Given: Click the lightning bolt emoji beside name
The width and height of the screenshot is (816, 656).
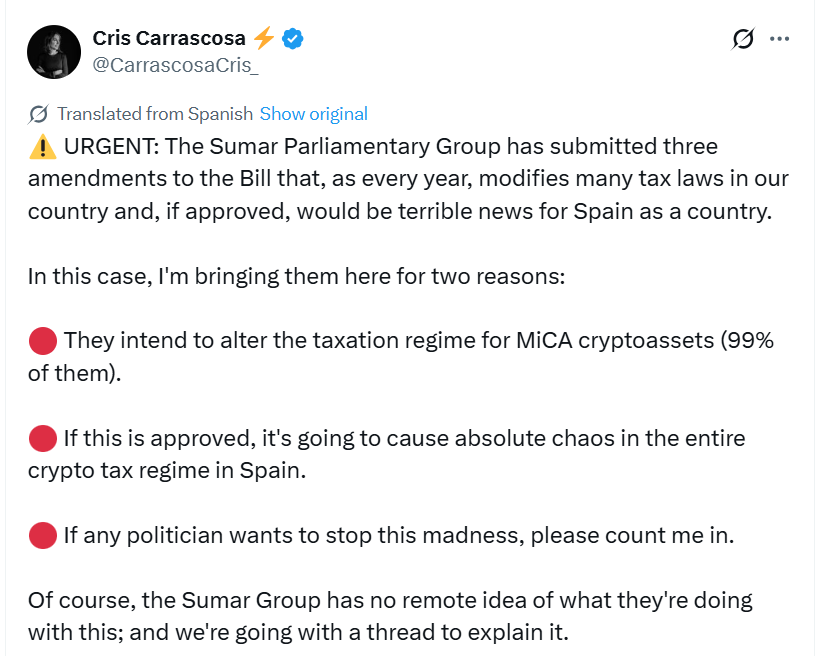Looking at the screenshot, I should [264, 38].
